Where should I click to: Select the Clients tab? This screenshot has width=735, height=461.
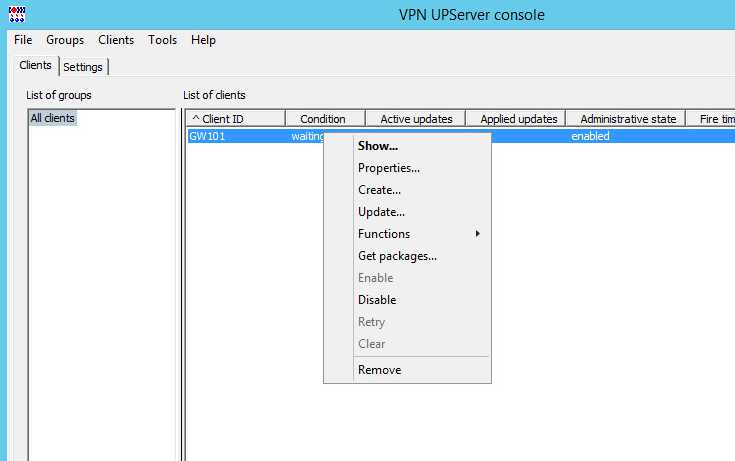(36, 65)
